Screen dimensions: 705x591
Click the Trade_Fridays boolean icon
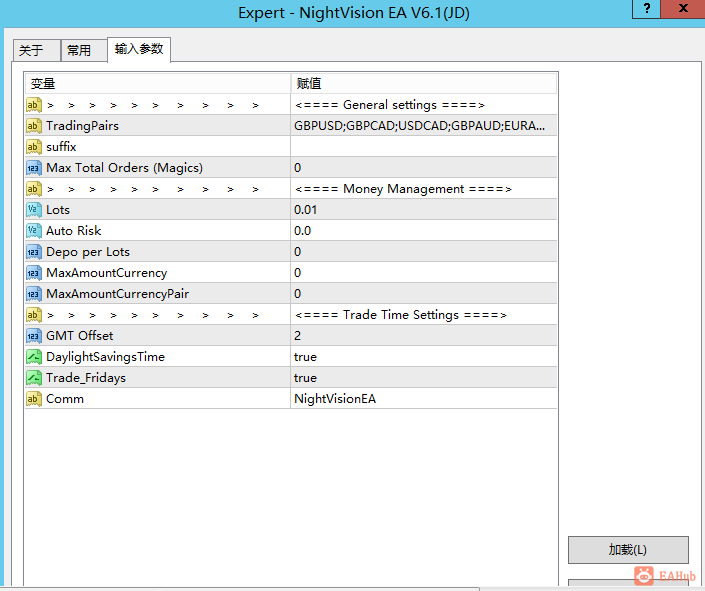[x=34, y=378]
